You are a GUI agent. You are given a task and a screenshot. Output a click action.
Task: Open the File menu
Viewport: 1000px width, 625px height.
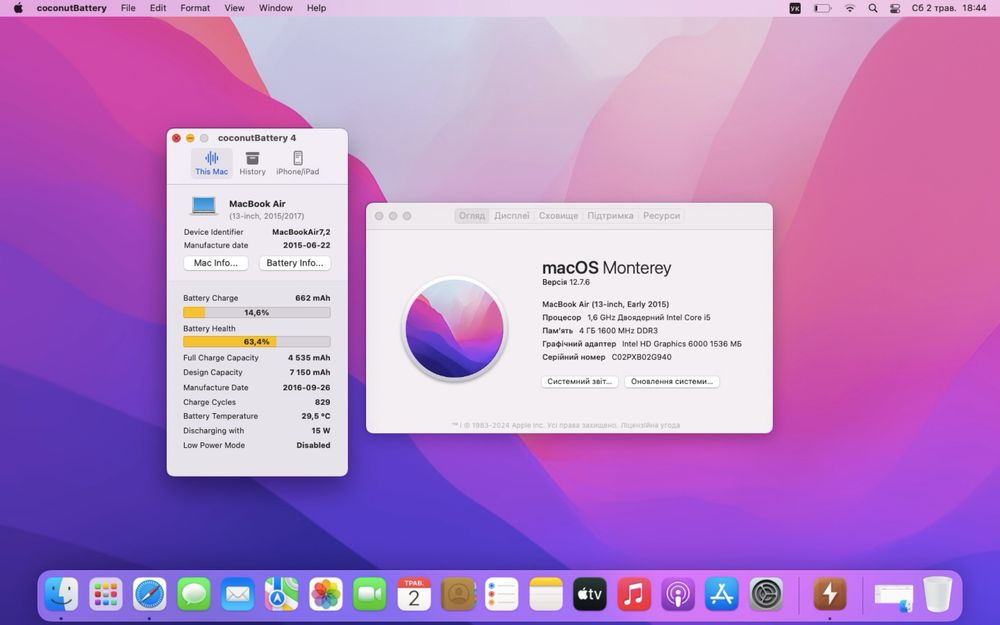tap(128, 8)
